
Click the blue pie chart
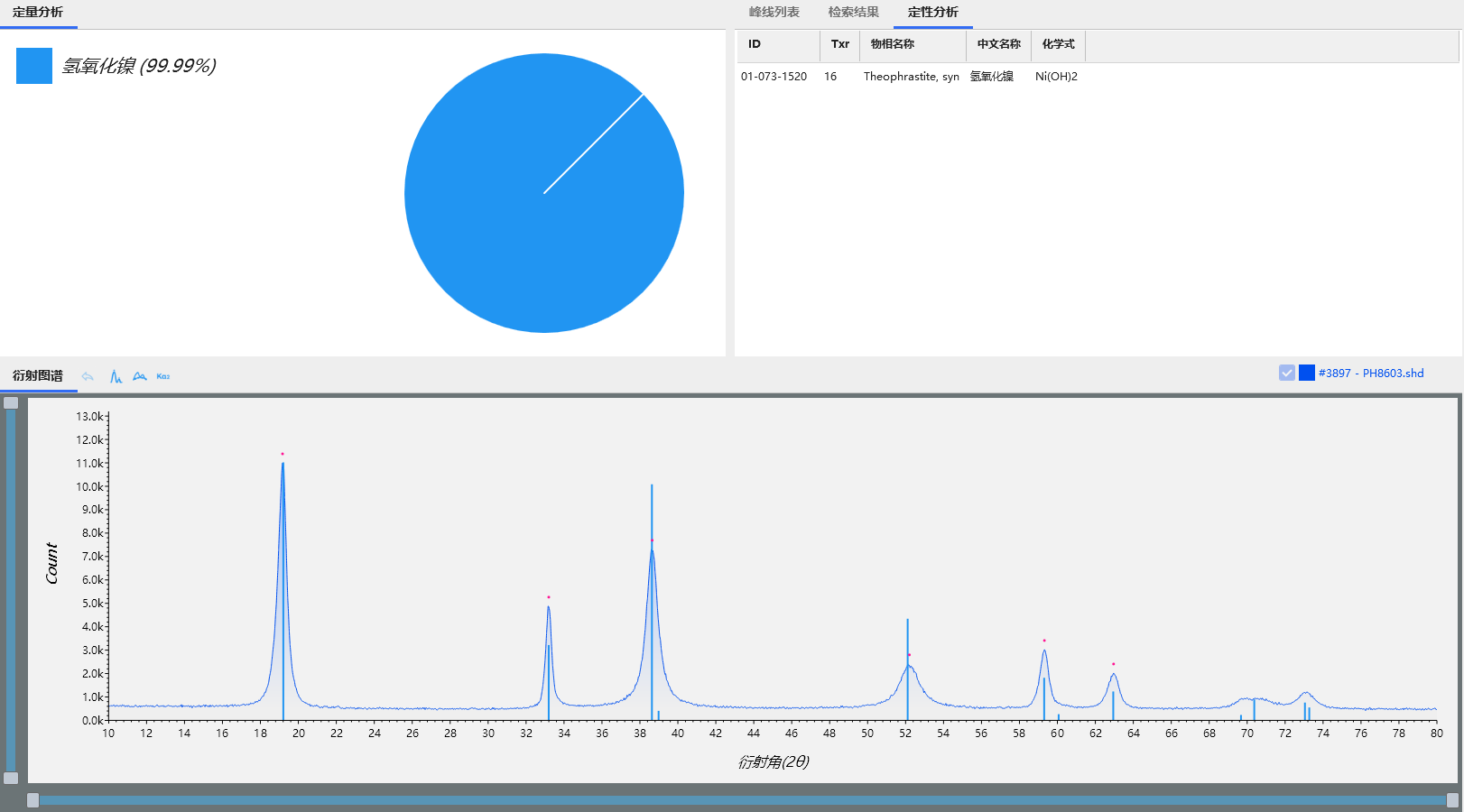click(x=544, y=193)
